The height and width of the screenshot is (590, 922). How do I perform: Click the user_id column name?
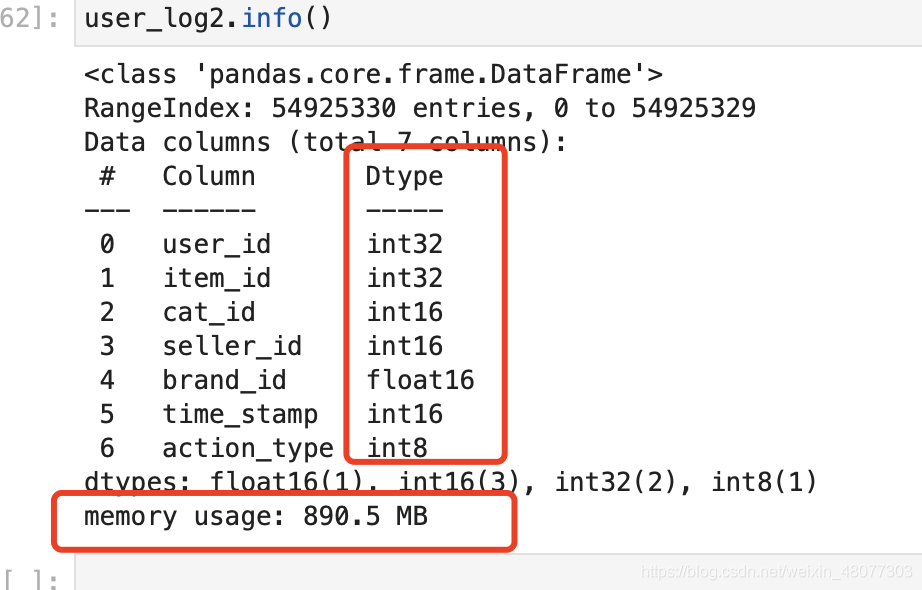(x=216, y=245)
